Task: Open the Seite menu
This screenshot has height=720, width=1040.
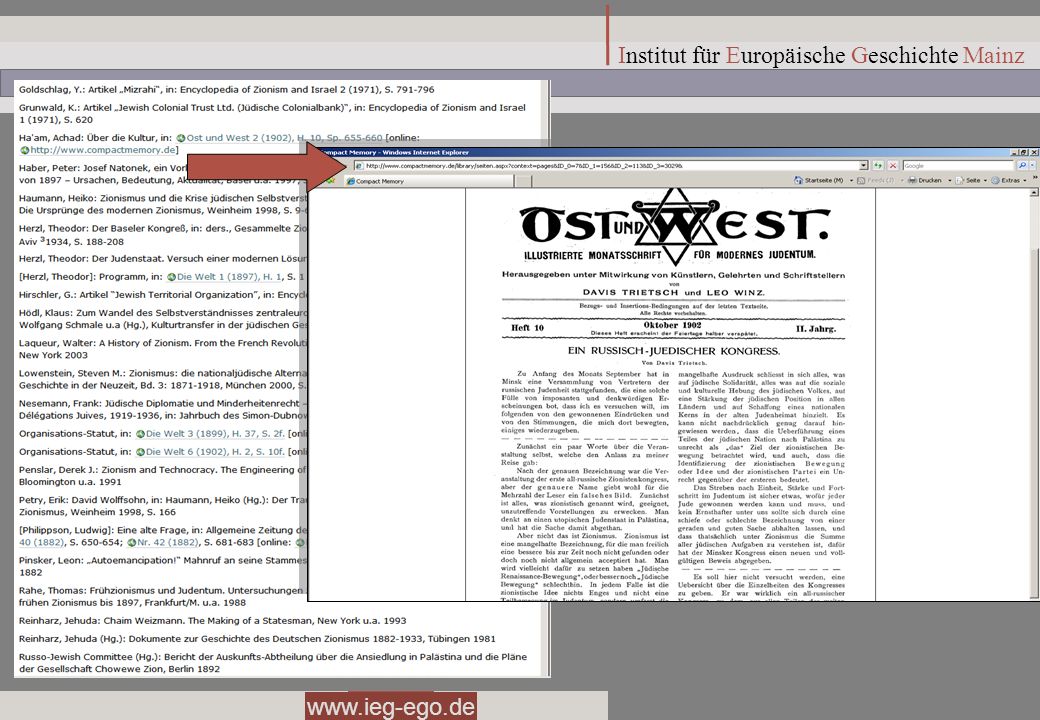Action: [971, 180]
